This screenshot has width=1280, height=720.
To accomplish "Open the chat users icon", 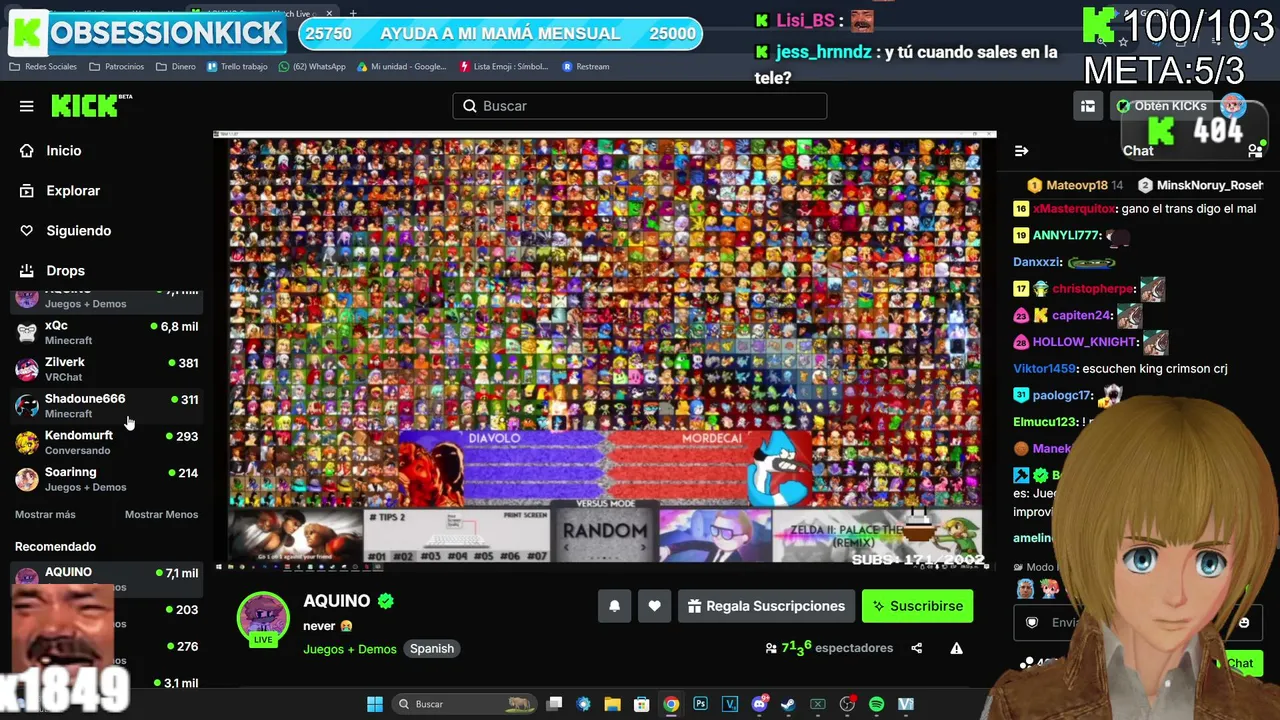I will (1255, 151).
